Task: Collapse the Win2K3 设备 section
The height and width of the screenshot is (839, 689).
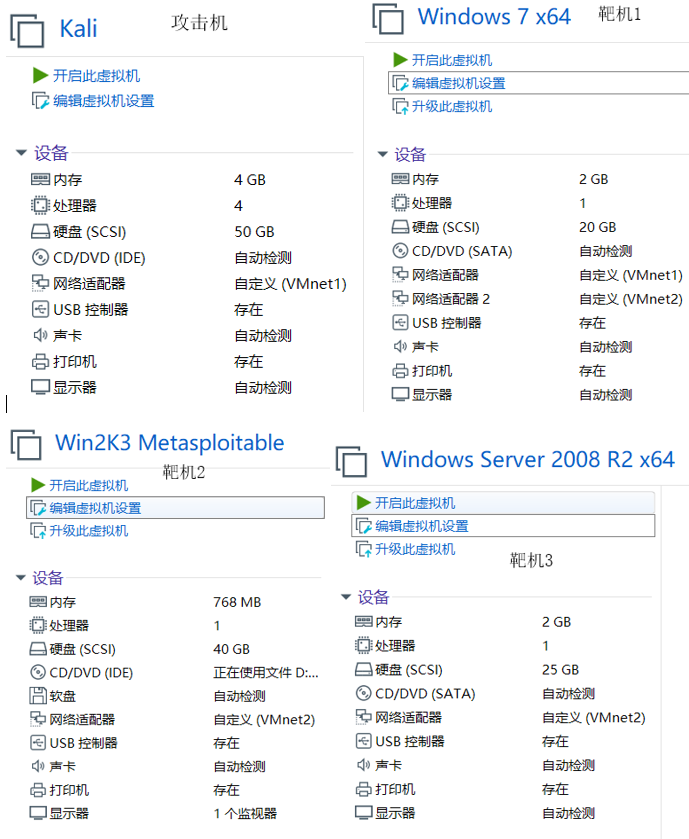Action: click(20, 577)
